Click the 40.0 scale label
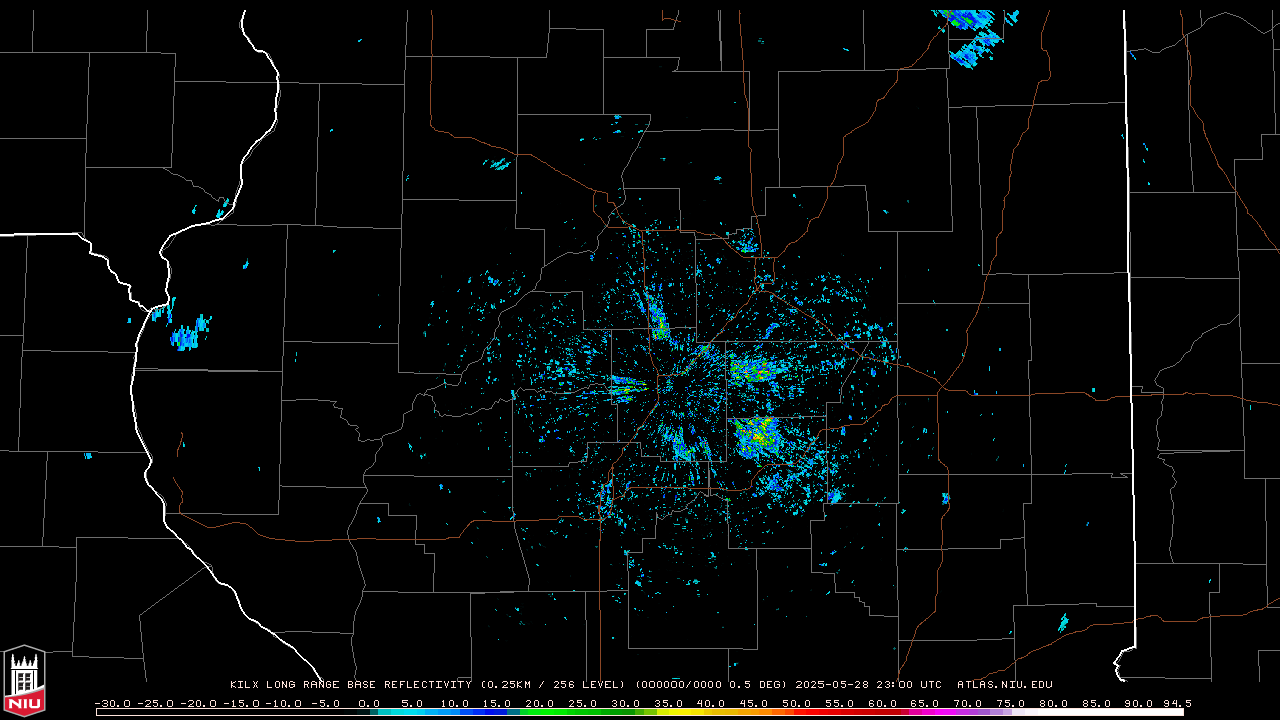 pos(711,704)
